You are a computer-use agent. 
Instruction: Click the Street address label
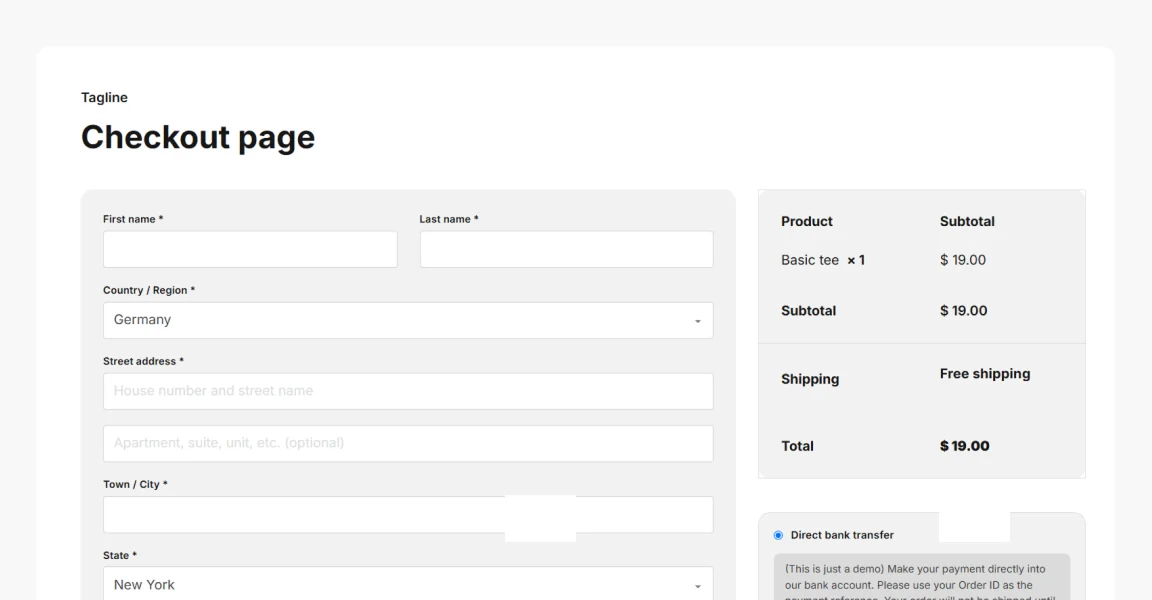click(x=143, y=361)
